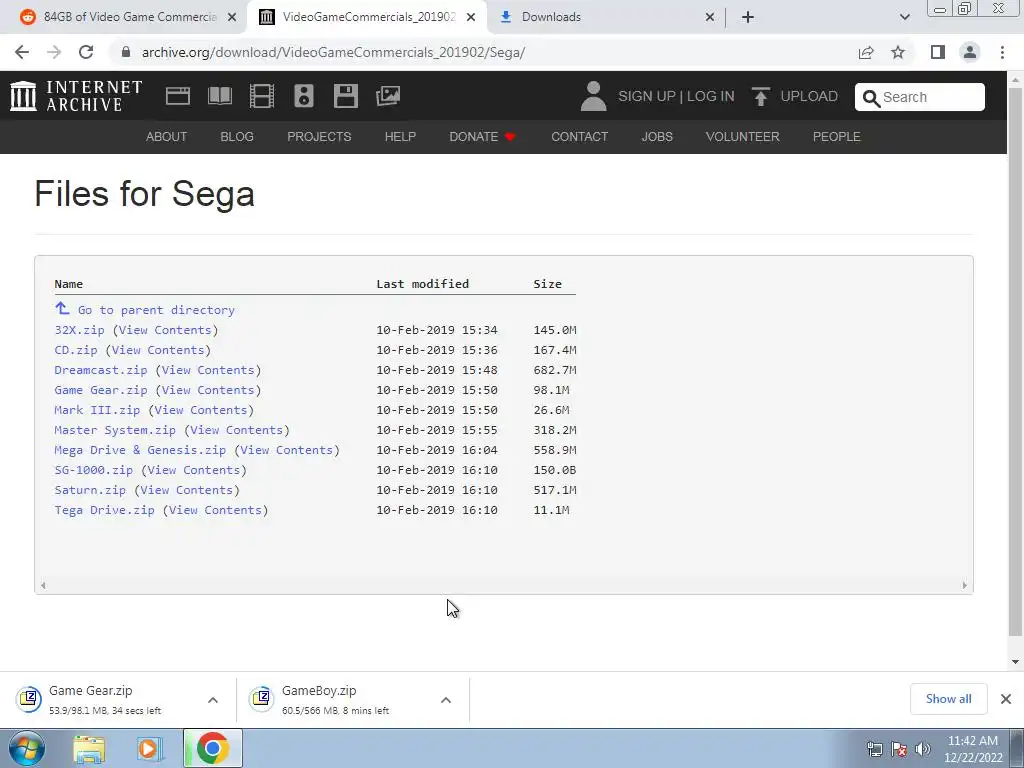Click the site padlock icon
The image size is (1024, 768).
pos(126,52)
